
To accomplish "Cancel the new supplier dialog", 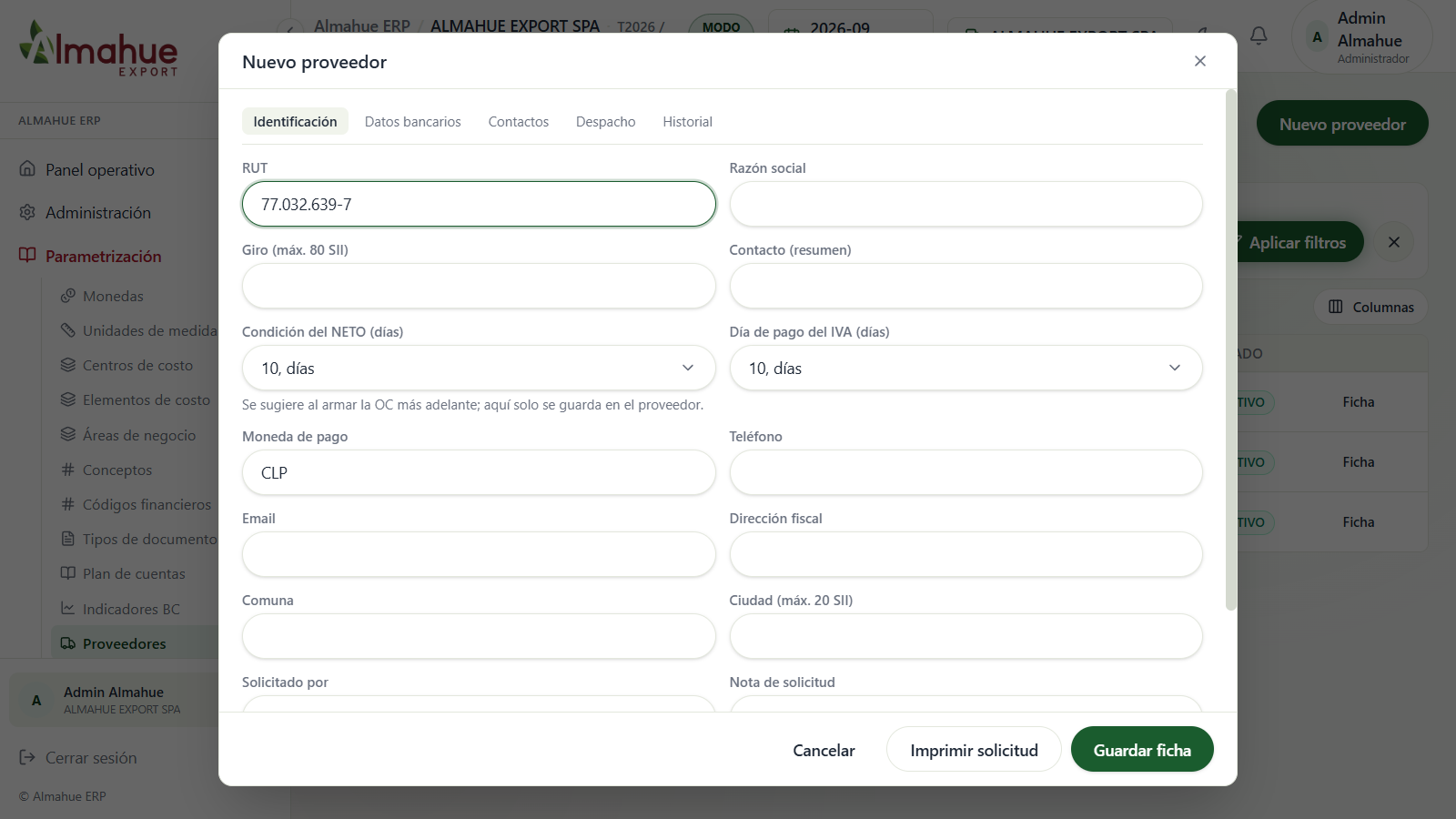I will 824,750.
